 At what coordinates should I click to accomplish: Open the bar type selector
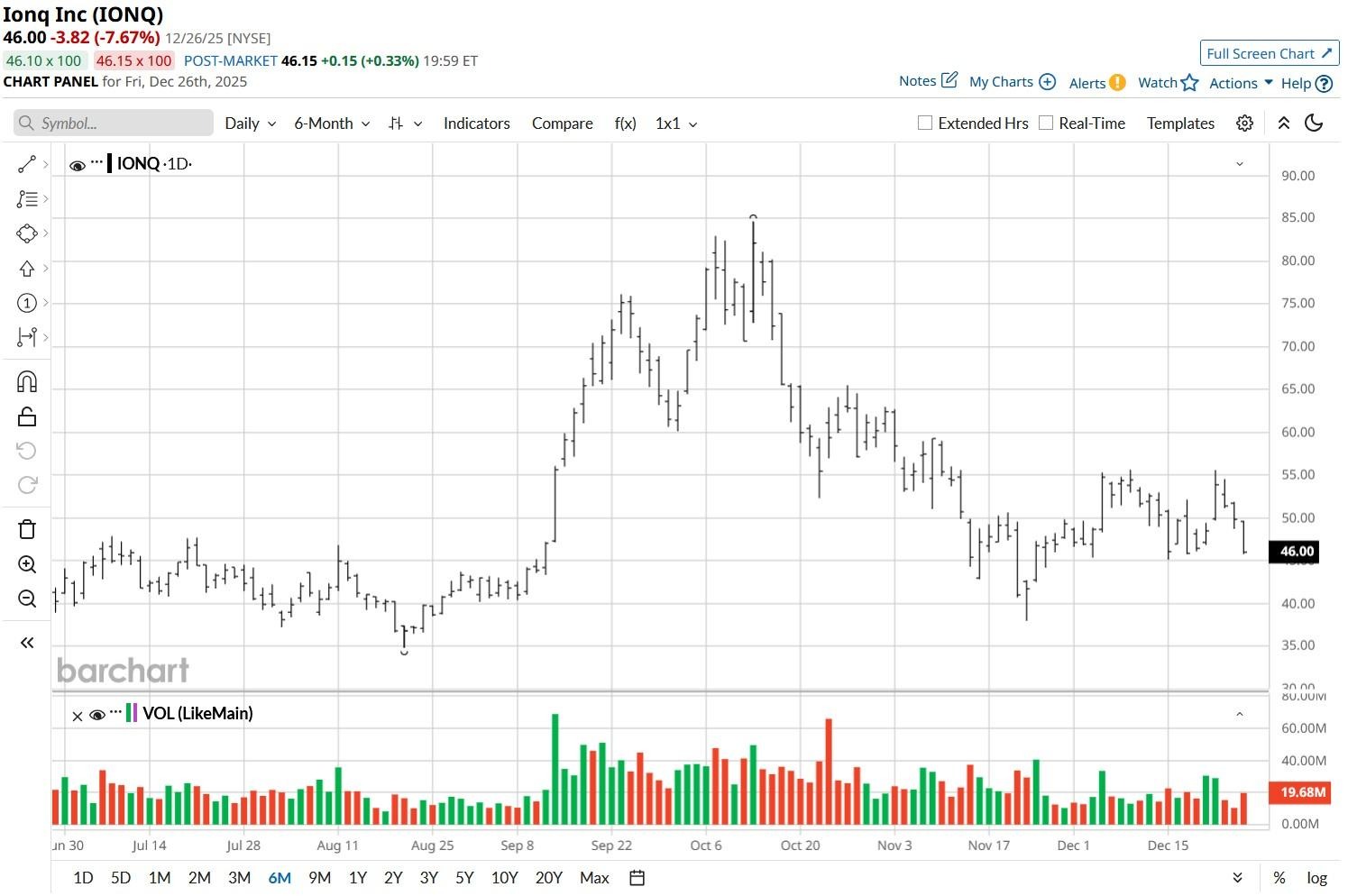405,123
